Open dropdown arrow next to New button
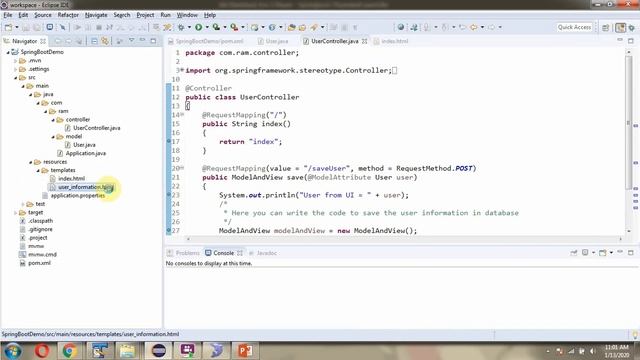The image size is (640, 360). tap(17, 27)
